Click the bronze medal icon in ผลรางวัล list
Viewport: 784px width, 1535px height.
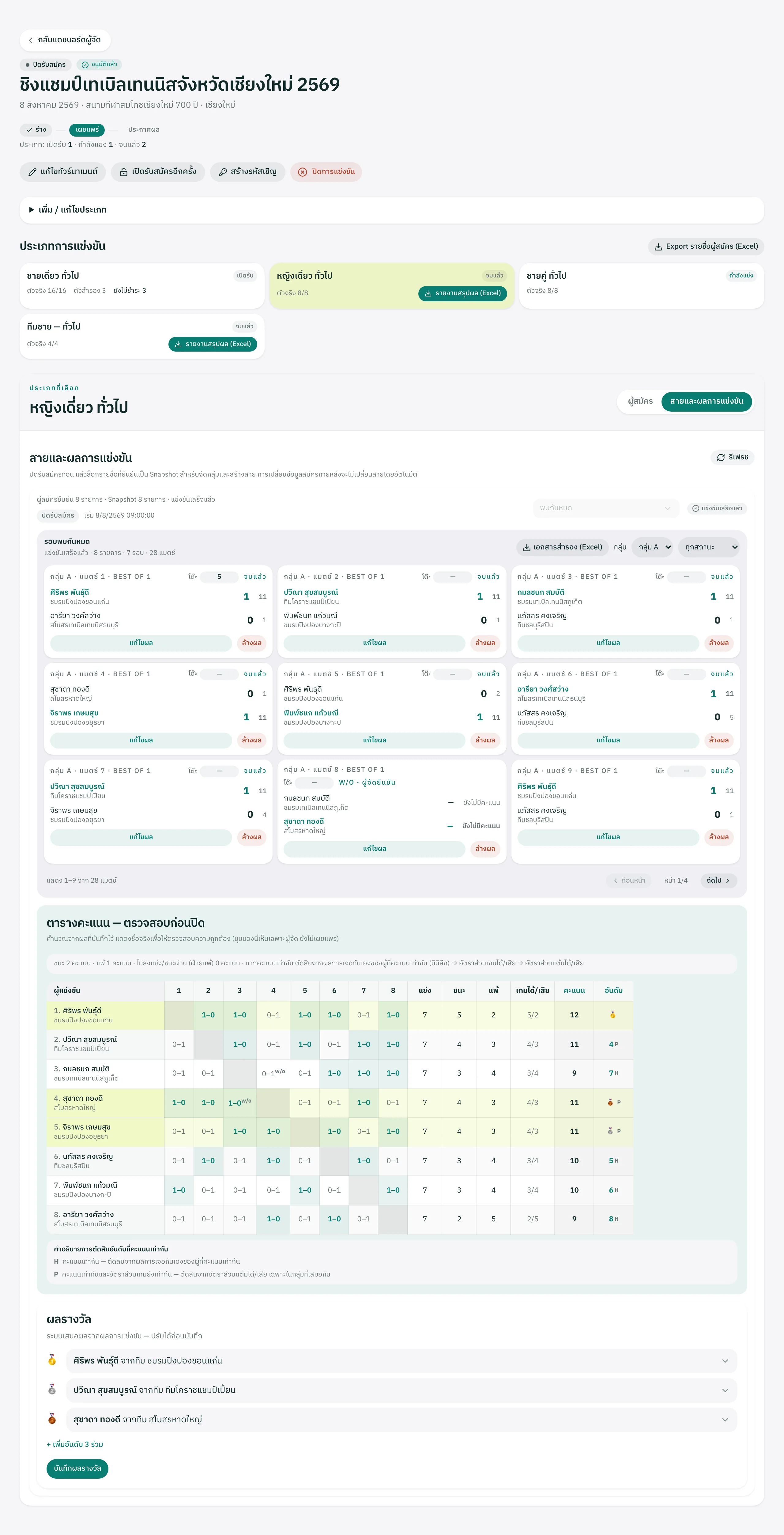52,1420
